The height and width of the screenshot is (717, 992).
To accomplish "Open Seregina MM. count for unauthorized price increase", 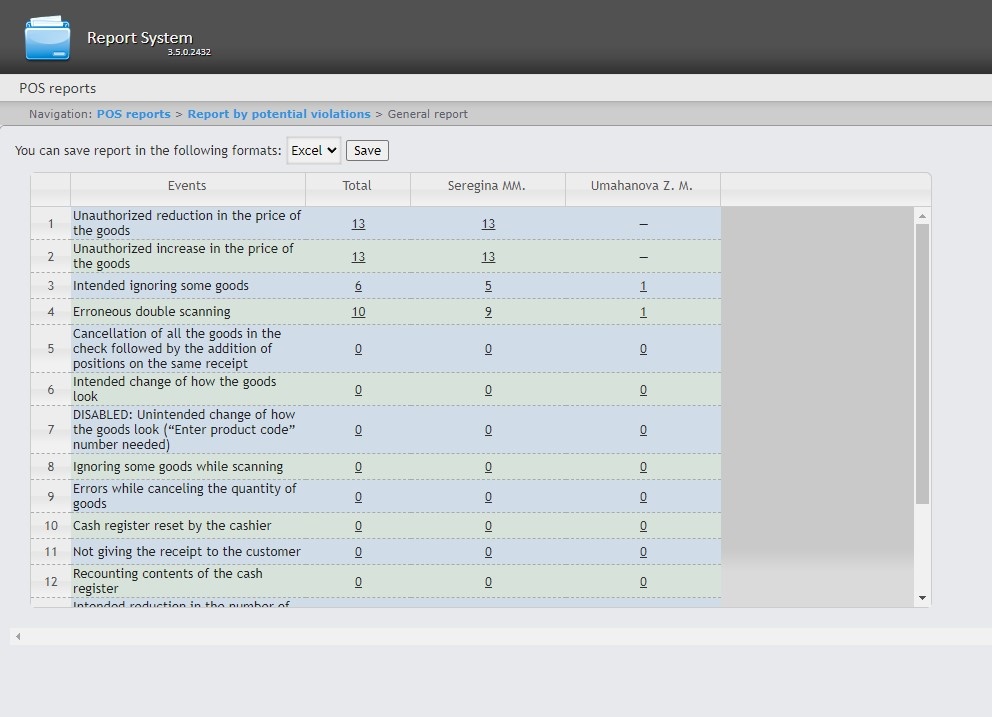I will (488, 257).
